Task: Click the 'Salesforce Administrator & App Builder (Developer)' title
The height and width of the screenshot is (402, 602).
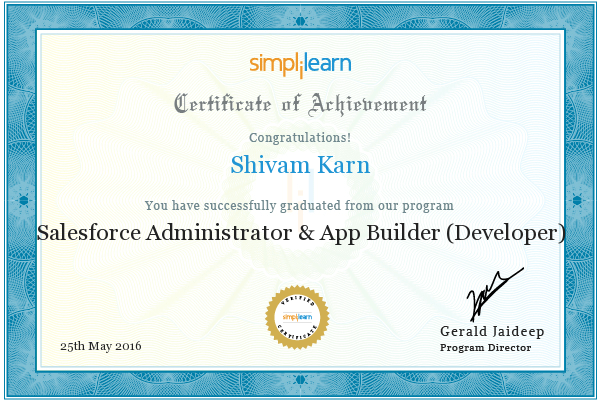Action: [x=301, y=233]
